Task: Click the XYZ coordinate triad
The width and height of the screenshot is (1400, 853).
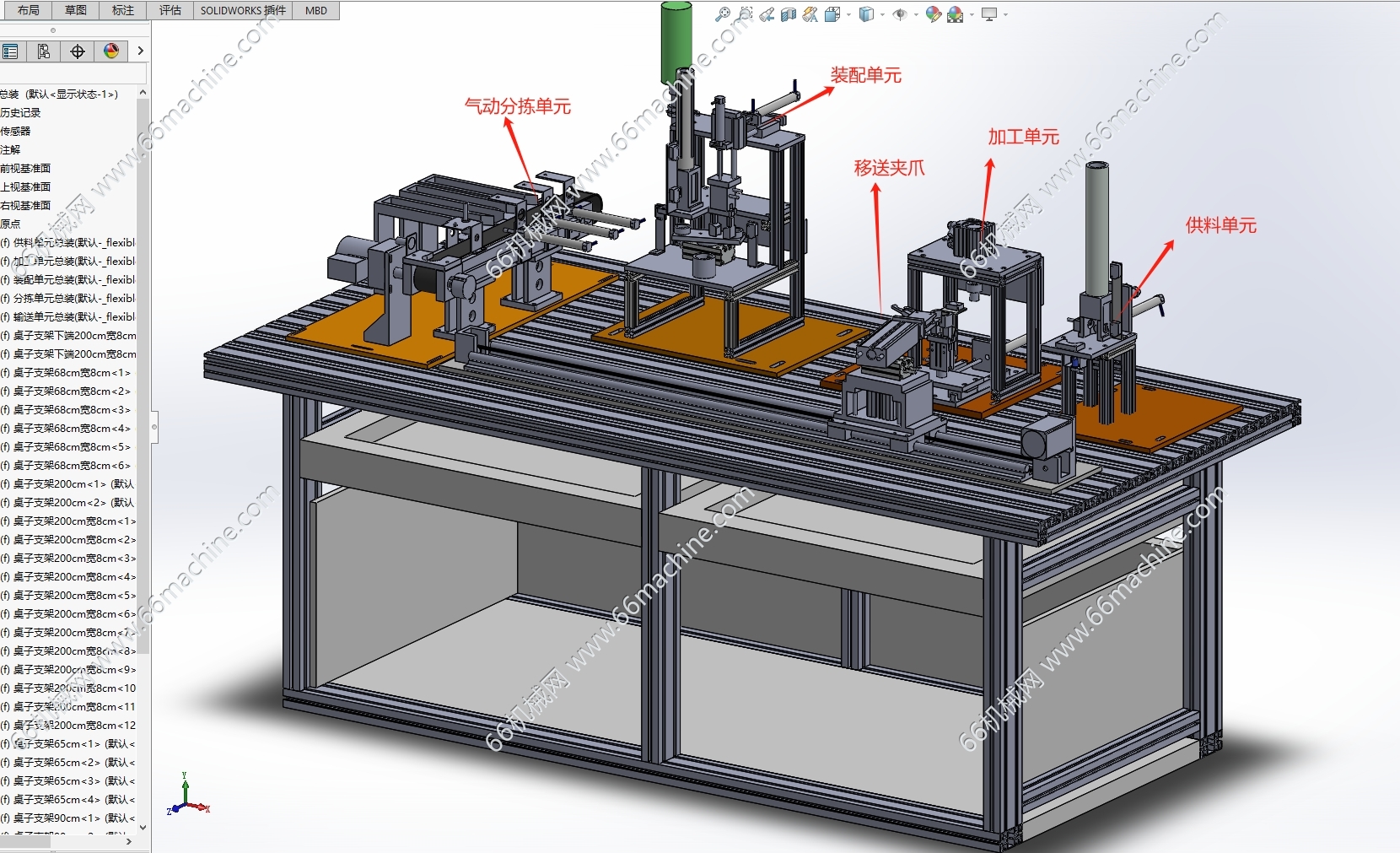Action: click(188, 795)
